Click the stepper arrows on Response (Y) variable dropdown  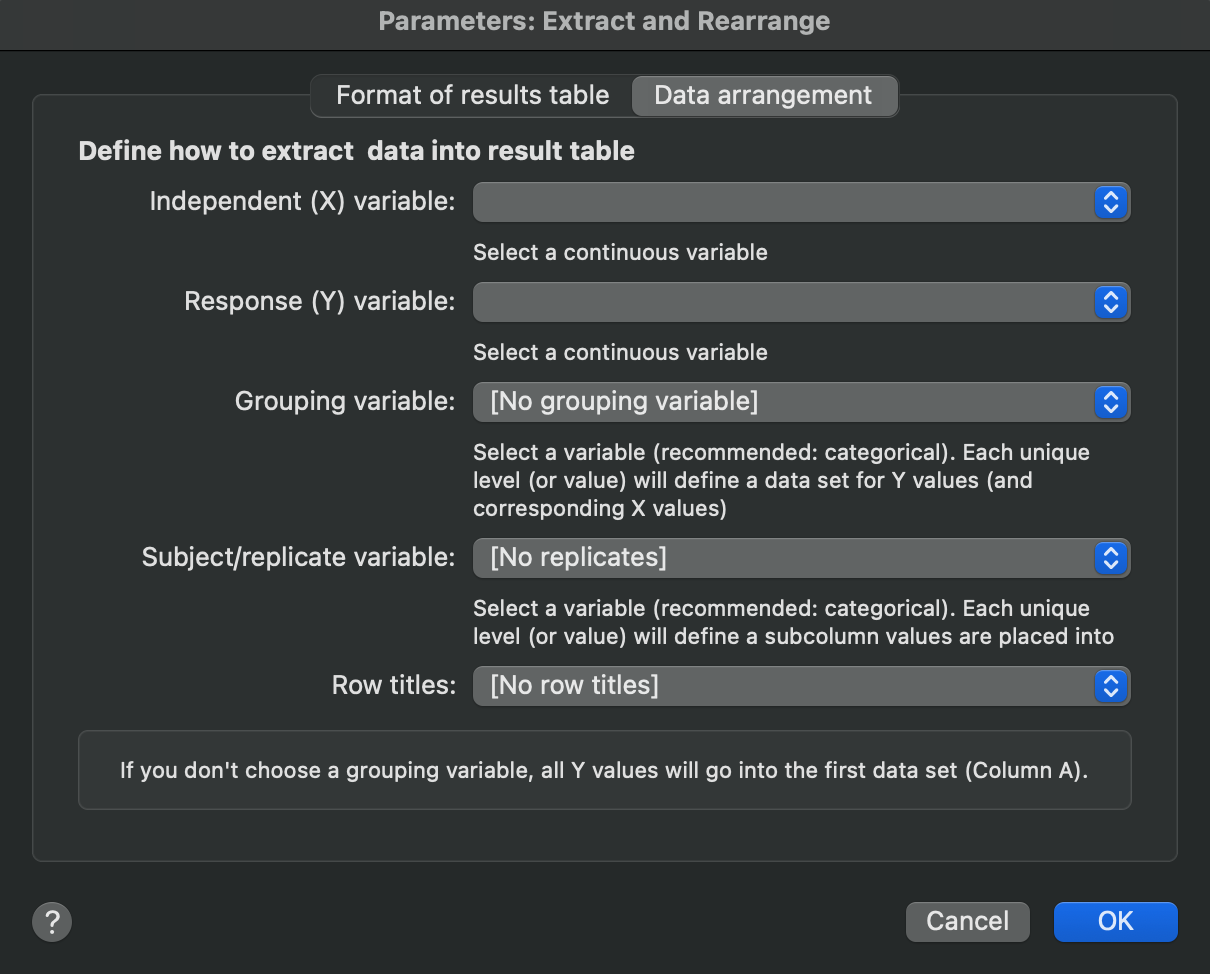click(1111, 302)
